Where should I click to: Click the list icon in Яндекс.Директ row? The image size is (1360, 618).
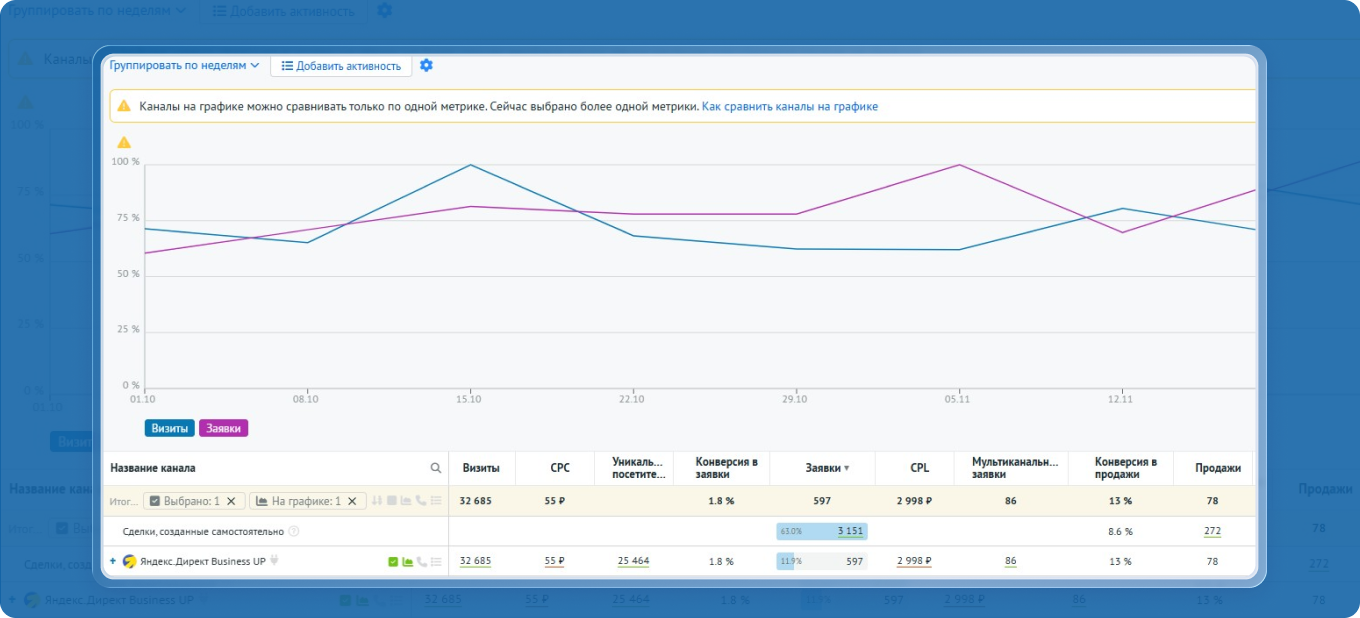tap(435, 562)
